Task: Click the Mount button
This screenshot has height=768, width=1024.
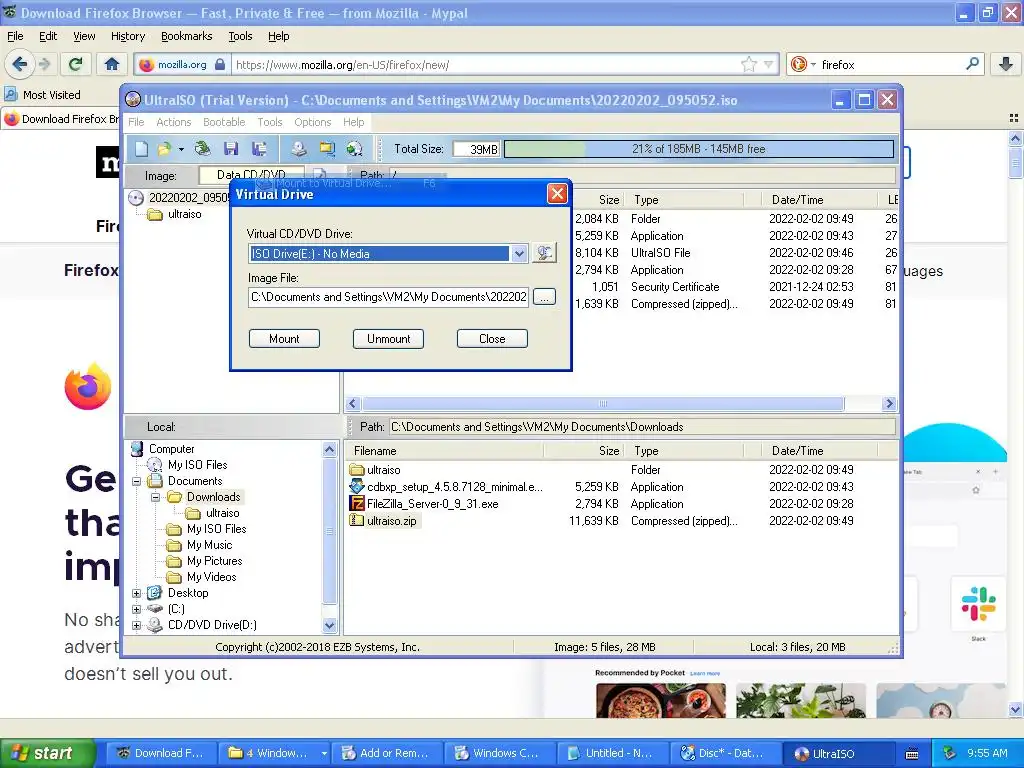Action: click(284, 339)
